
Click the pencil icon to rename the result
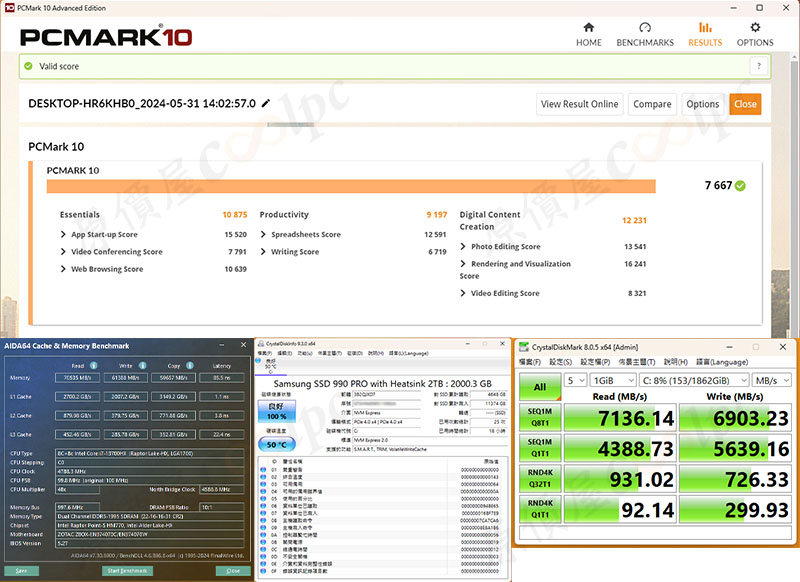[x=266, y=104]
